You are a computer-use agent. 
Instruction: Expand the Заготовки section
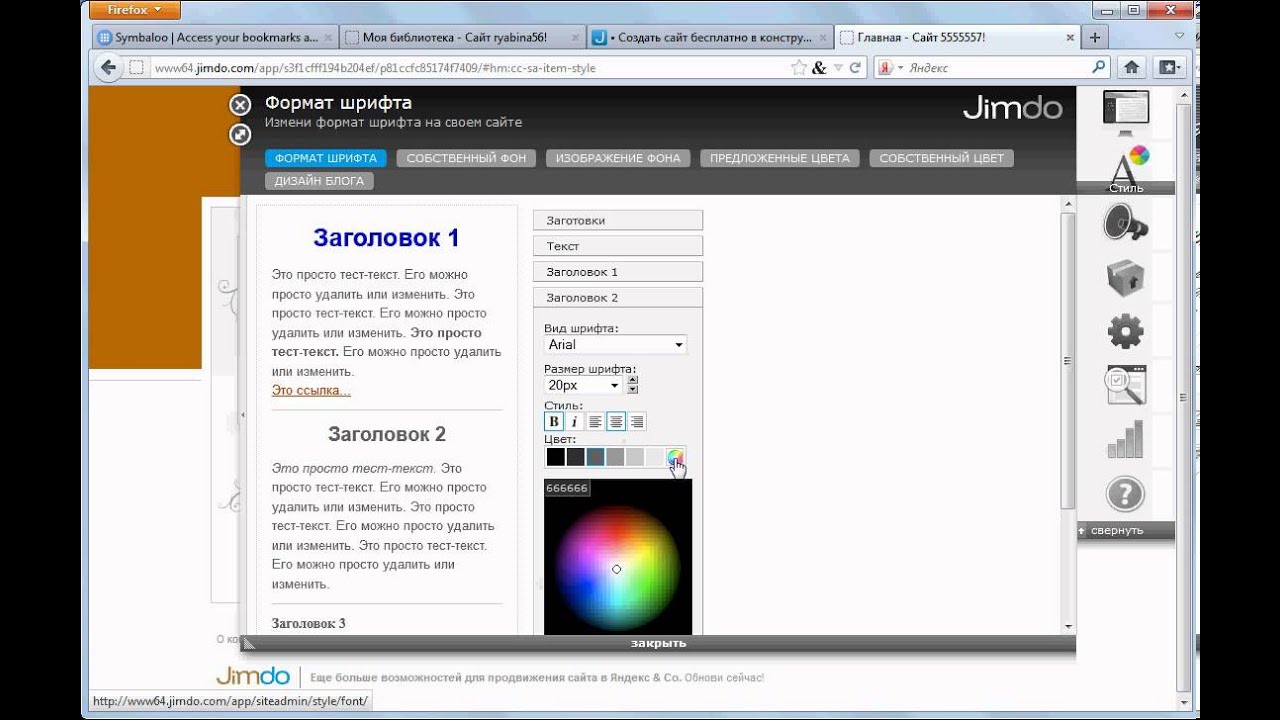(x=618, y=220)
